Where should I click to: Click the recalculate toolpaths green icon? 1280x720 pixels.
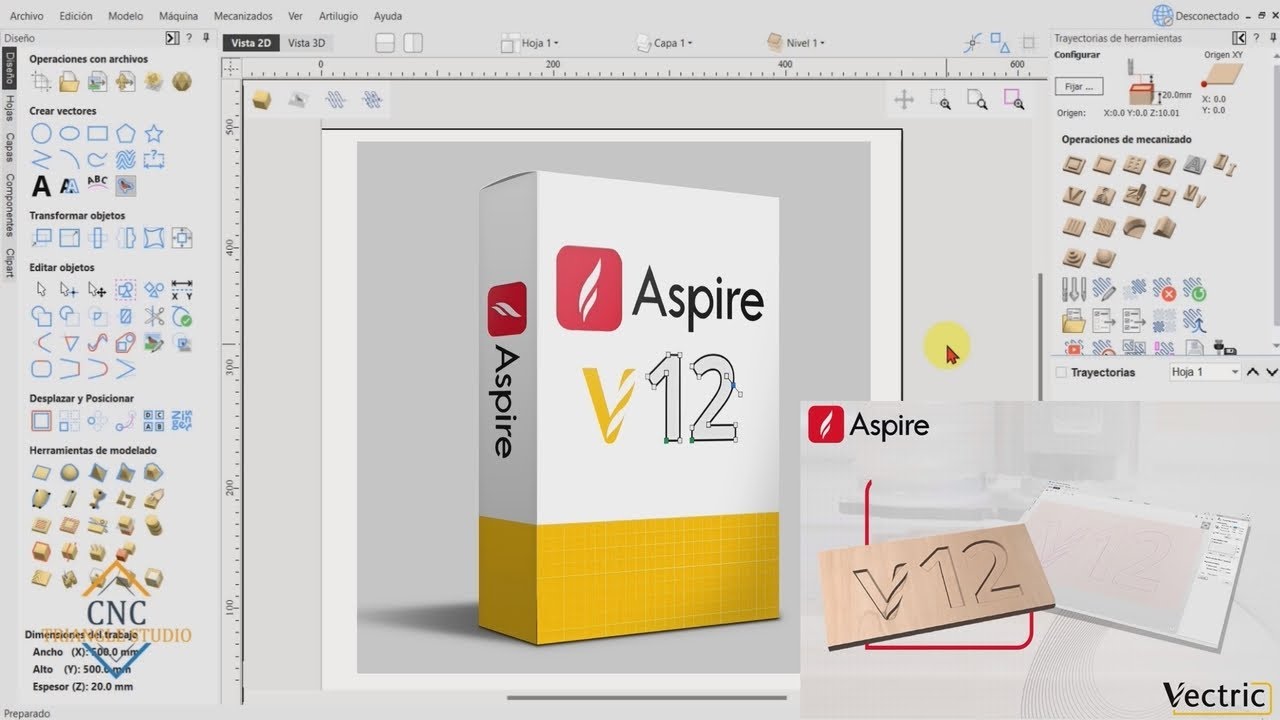click(1195, 291)
